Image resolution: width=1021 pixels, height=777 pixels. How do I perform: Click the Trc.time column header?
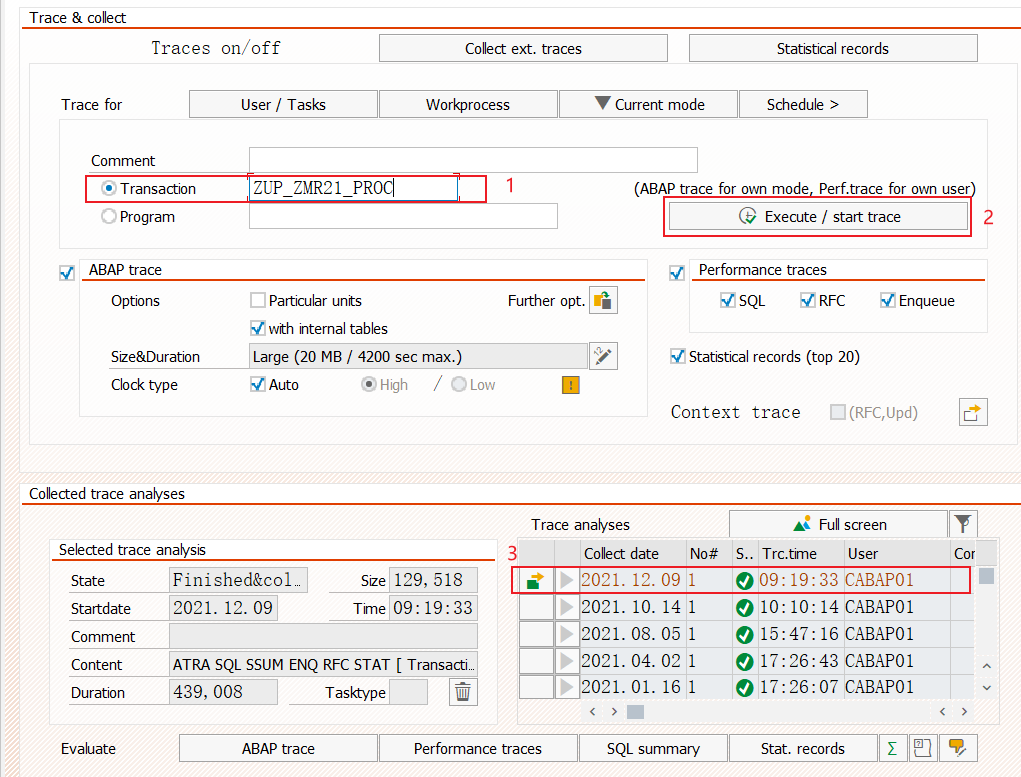(801, 554)
